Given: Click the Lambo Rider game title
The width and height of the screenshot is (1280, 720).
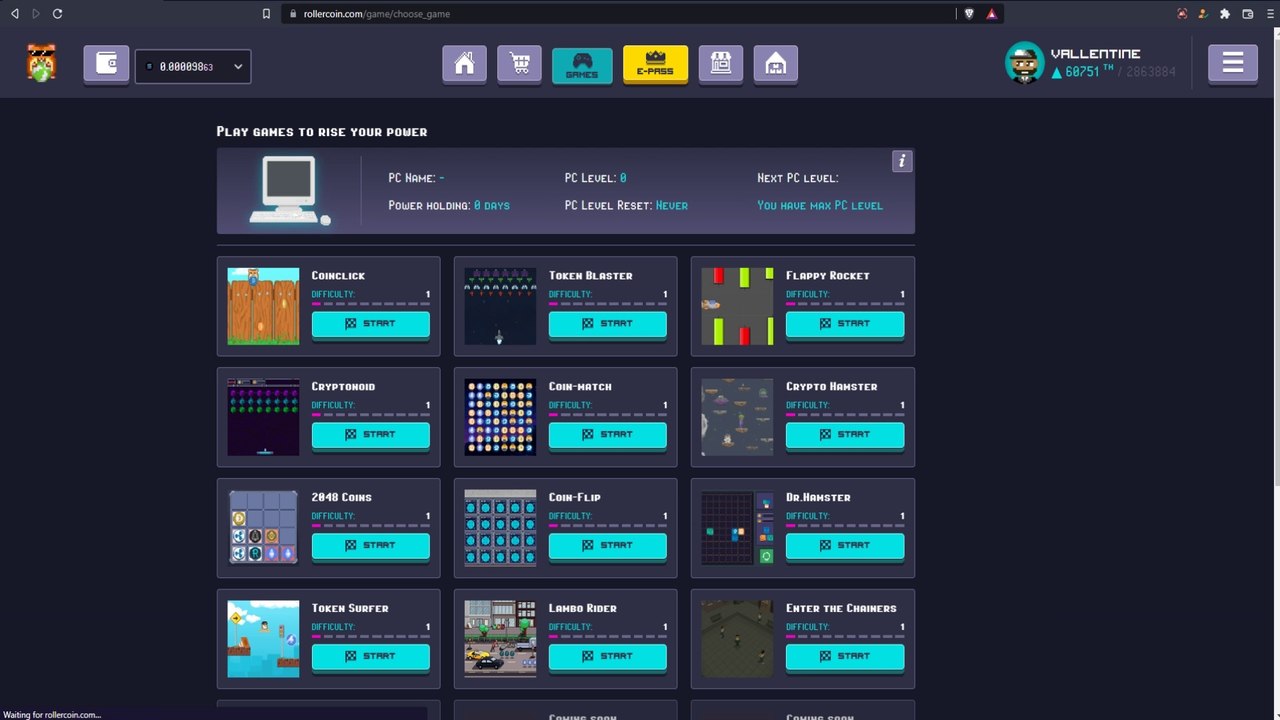Looking at the screenshot, I should 583,608.
